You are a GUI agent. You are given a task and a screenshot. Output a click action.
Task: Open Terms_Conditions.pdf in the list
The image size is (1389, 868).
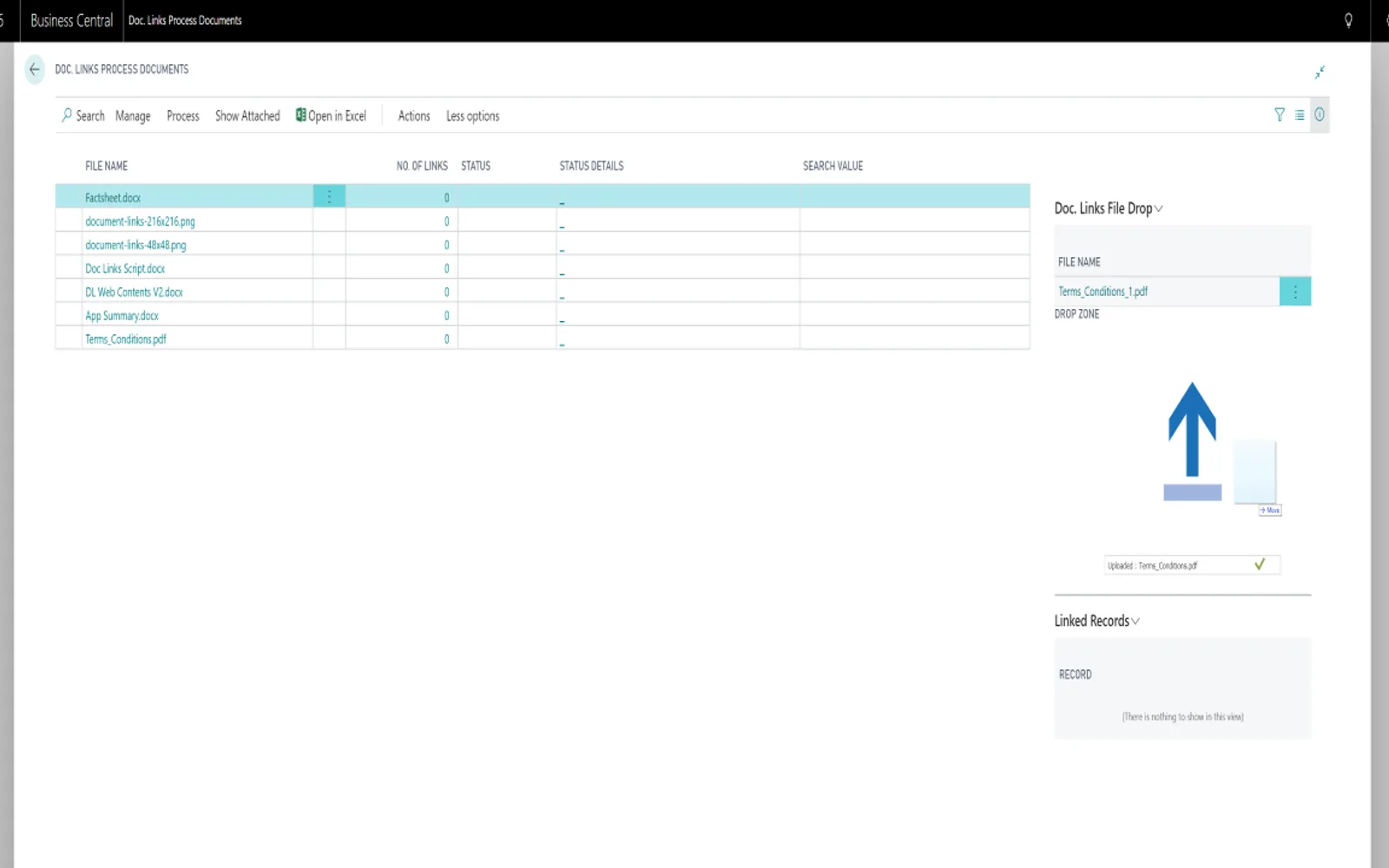pyautogui.click(x=125, y=339)
